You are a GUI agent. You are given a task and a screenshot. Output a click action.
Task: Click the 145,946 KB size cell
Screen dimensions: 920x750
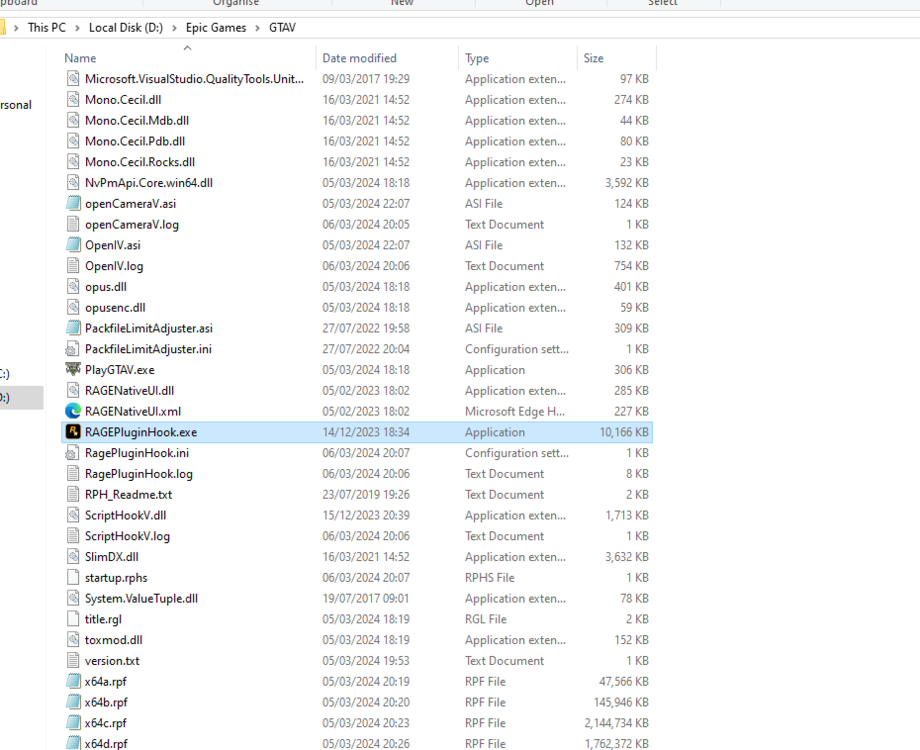click(621, 702)
